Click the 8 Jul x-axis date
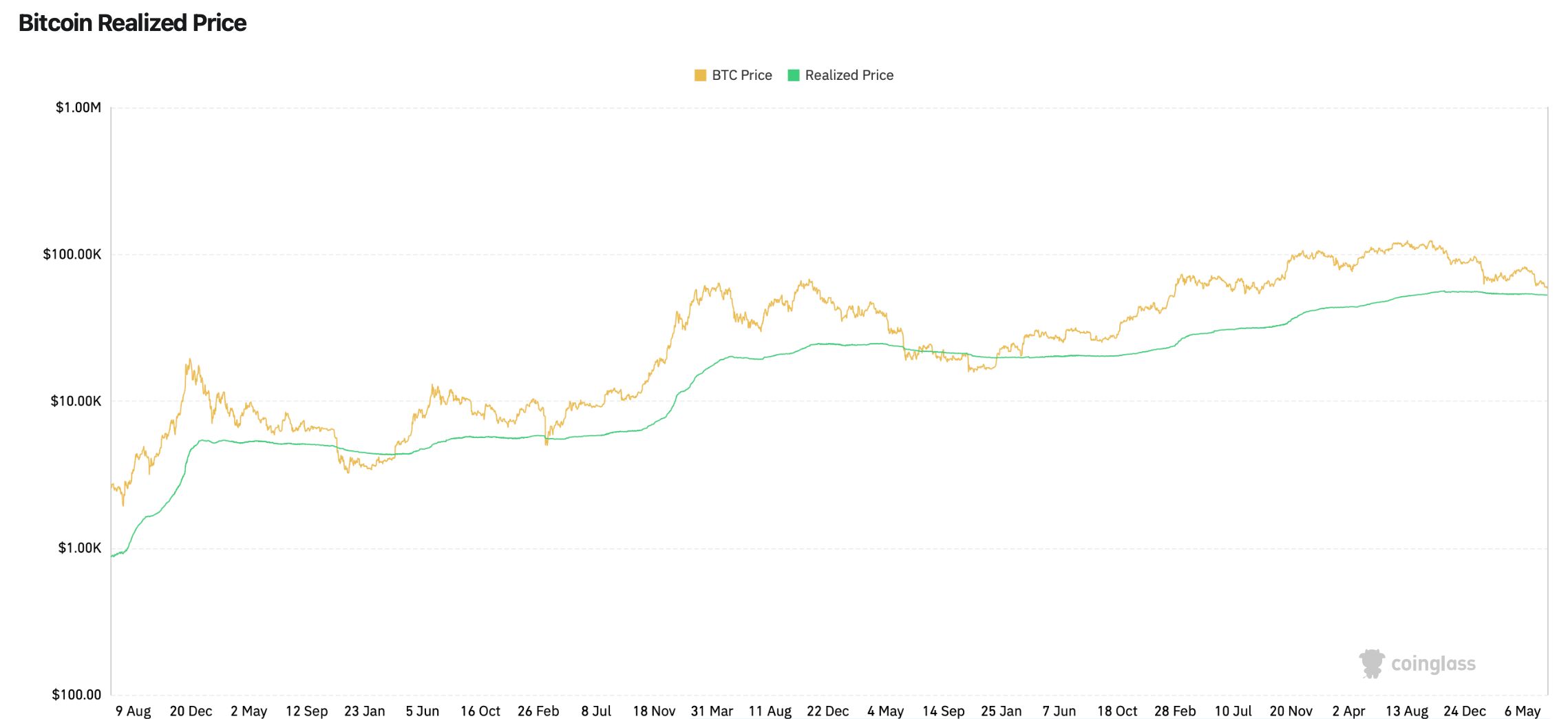Screen dimensions: 1568x719 tap(596, 711)
